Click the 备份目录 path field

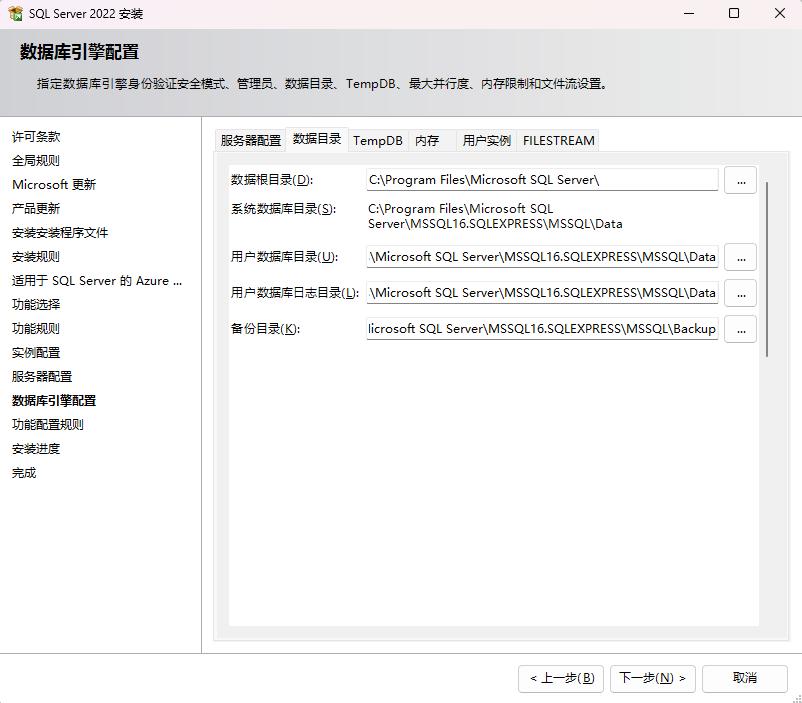click(x=541, y=329)
